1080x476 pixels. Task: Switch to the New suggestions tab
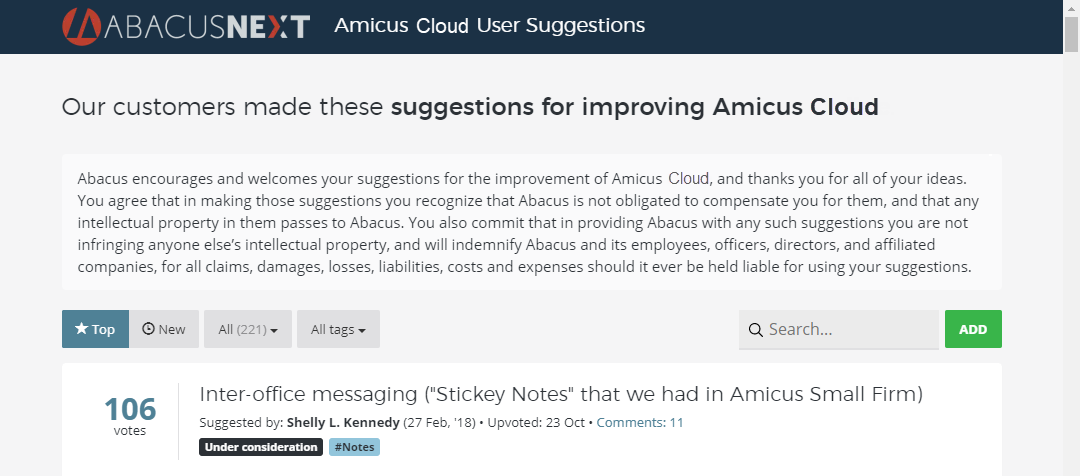(164, 329)
